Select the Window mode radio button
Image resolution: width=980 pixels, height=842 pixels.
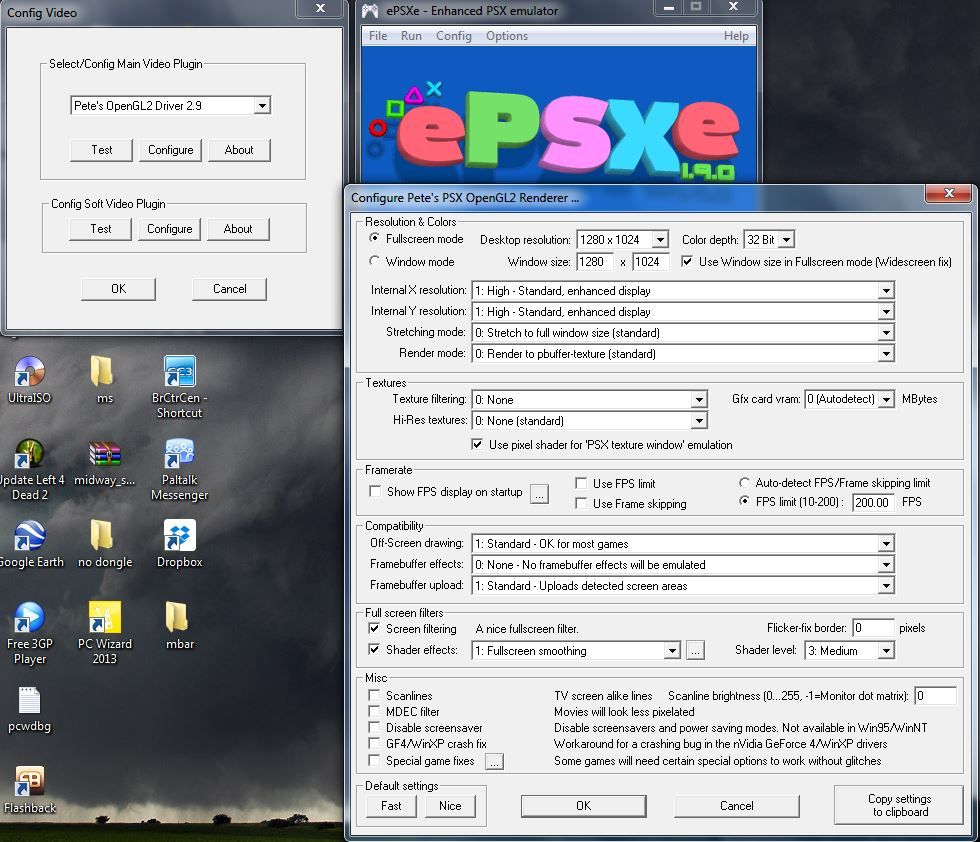[375, 262]
